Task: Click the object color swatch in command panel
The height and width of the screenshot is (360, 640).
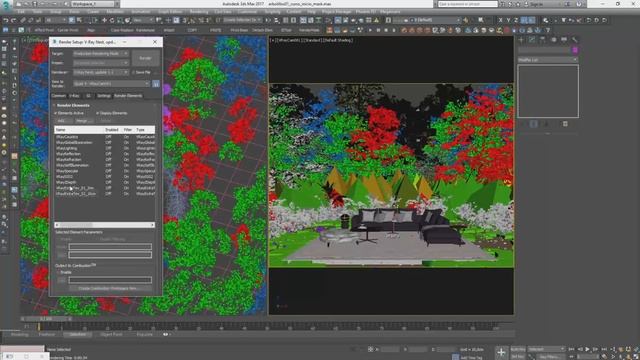Action: (x=575, y=50)
